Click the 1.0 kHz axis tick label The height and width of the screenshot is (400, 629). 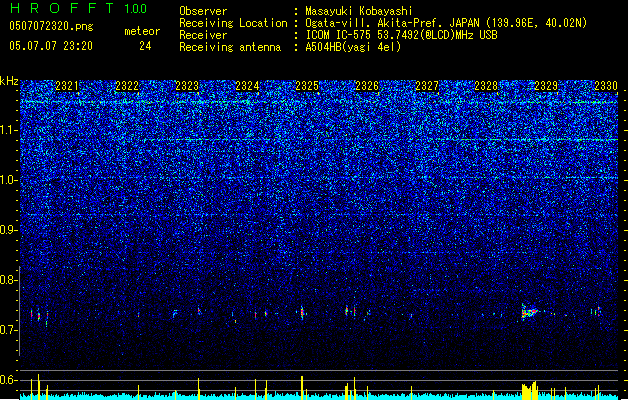point(9,180)
